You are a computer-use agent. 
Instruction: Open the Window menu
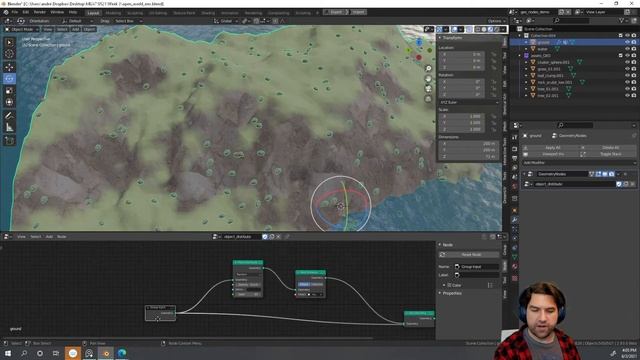coord(57,12)
